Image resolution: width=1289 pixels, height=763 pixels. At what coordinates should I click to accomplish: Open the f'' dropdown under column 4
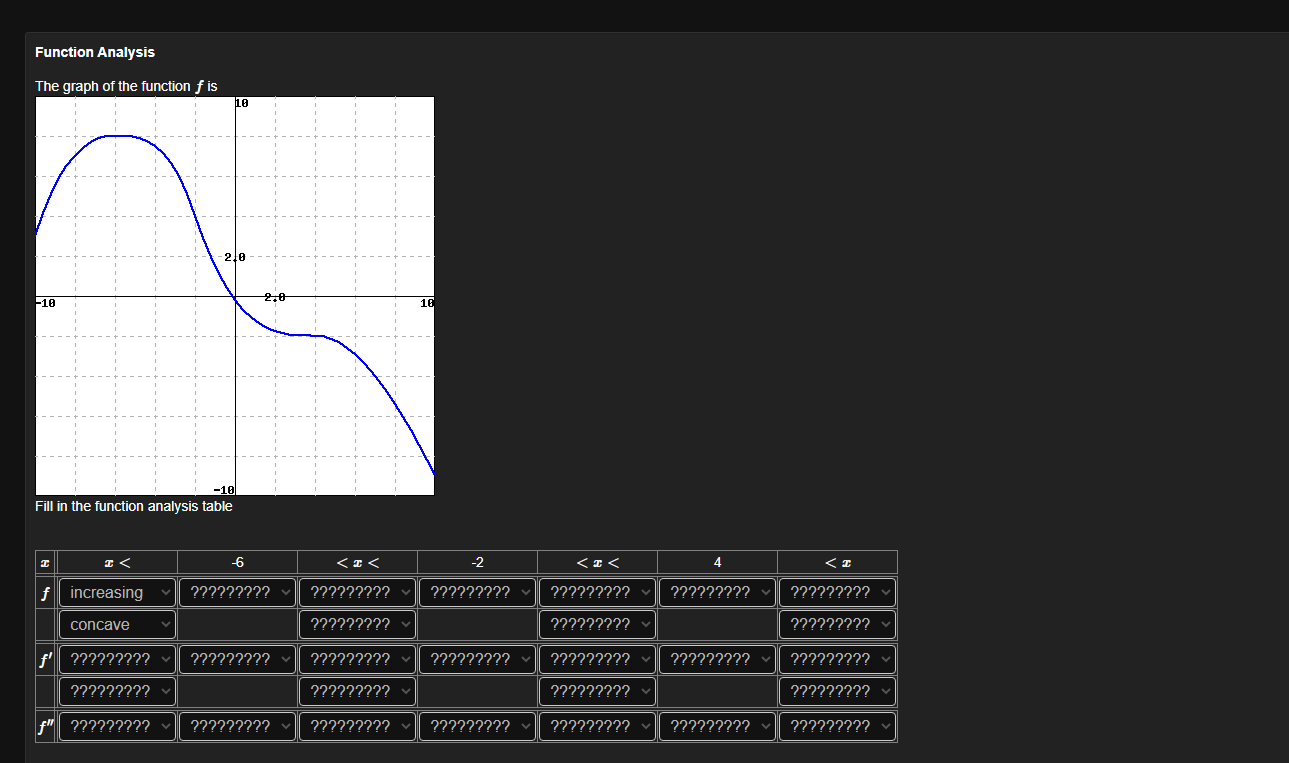[717, 726]
